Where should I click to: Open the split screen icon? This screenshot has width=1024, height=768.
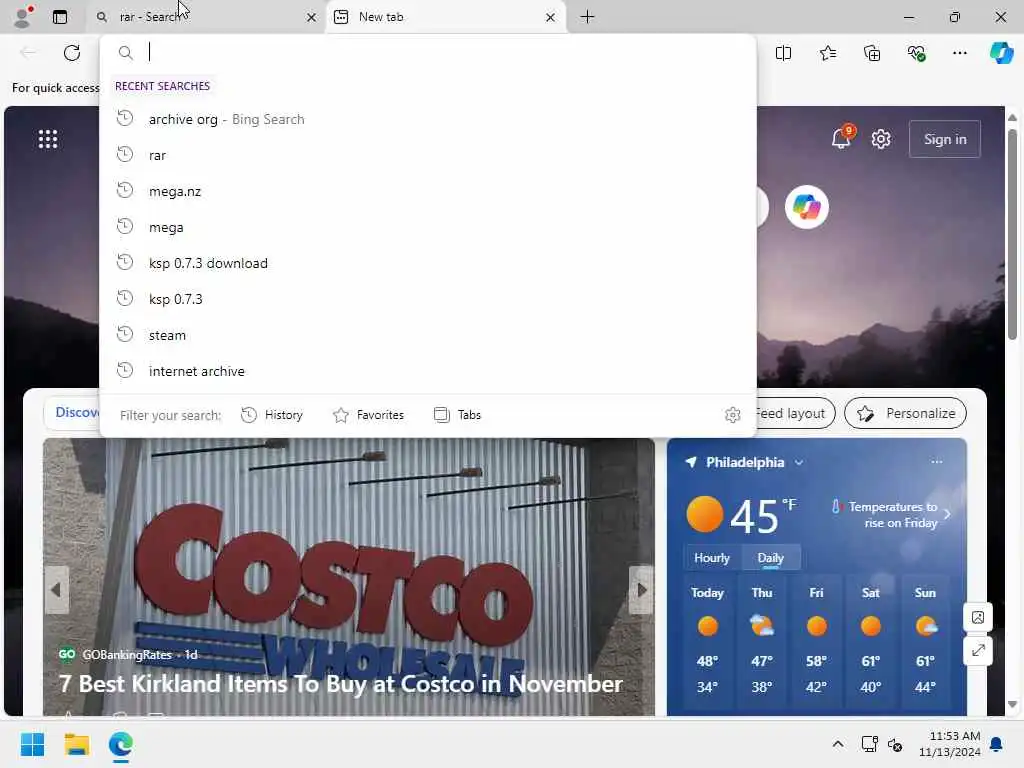pyautogui.click(x=783, y=53)
